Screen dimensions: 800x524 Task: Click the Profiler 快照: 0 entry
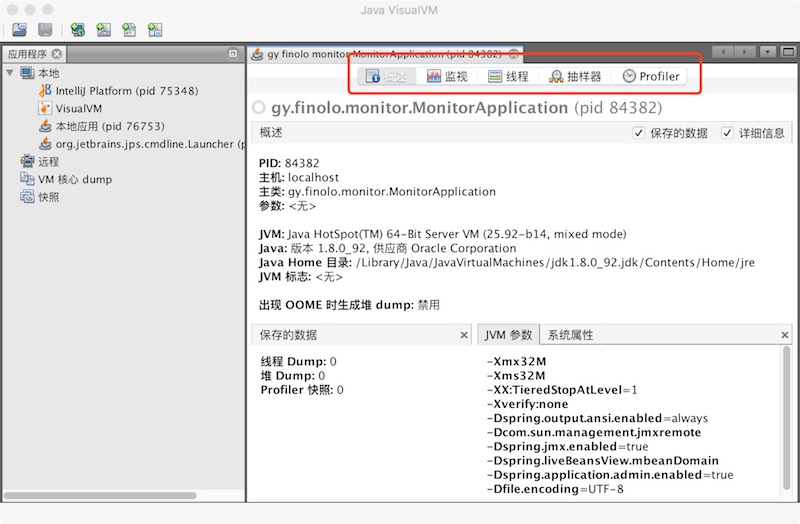(x=302, y=390)
